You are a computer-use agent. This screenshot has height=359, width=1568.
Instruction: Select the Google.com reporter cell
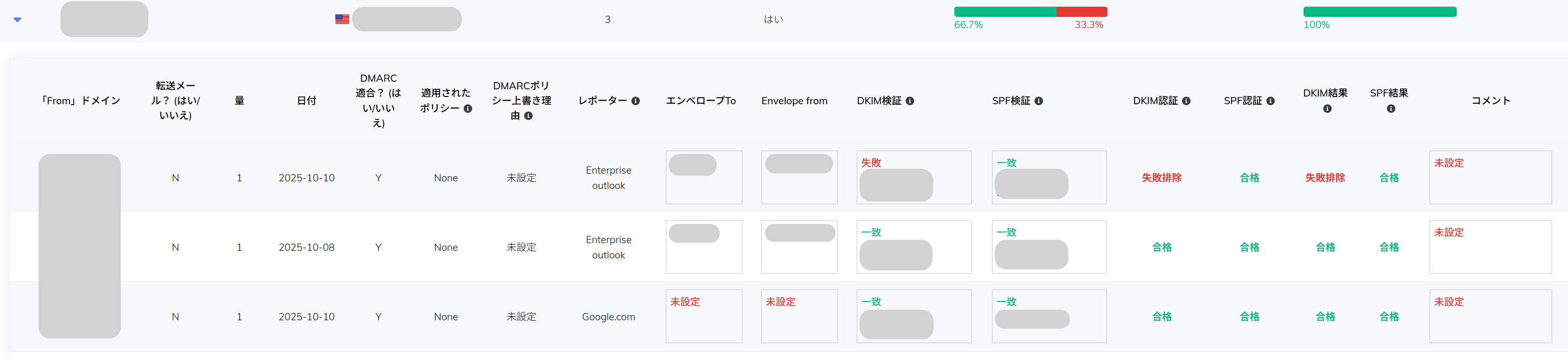[x=608, y=317]
